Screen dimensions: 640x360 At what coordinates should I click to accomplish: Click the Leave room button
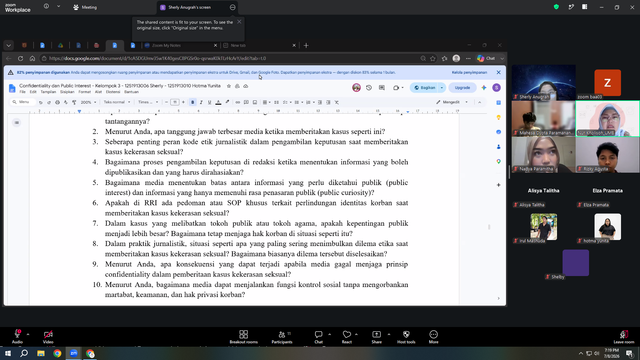624,337
